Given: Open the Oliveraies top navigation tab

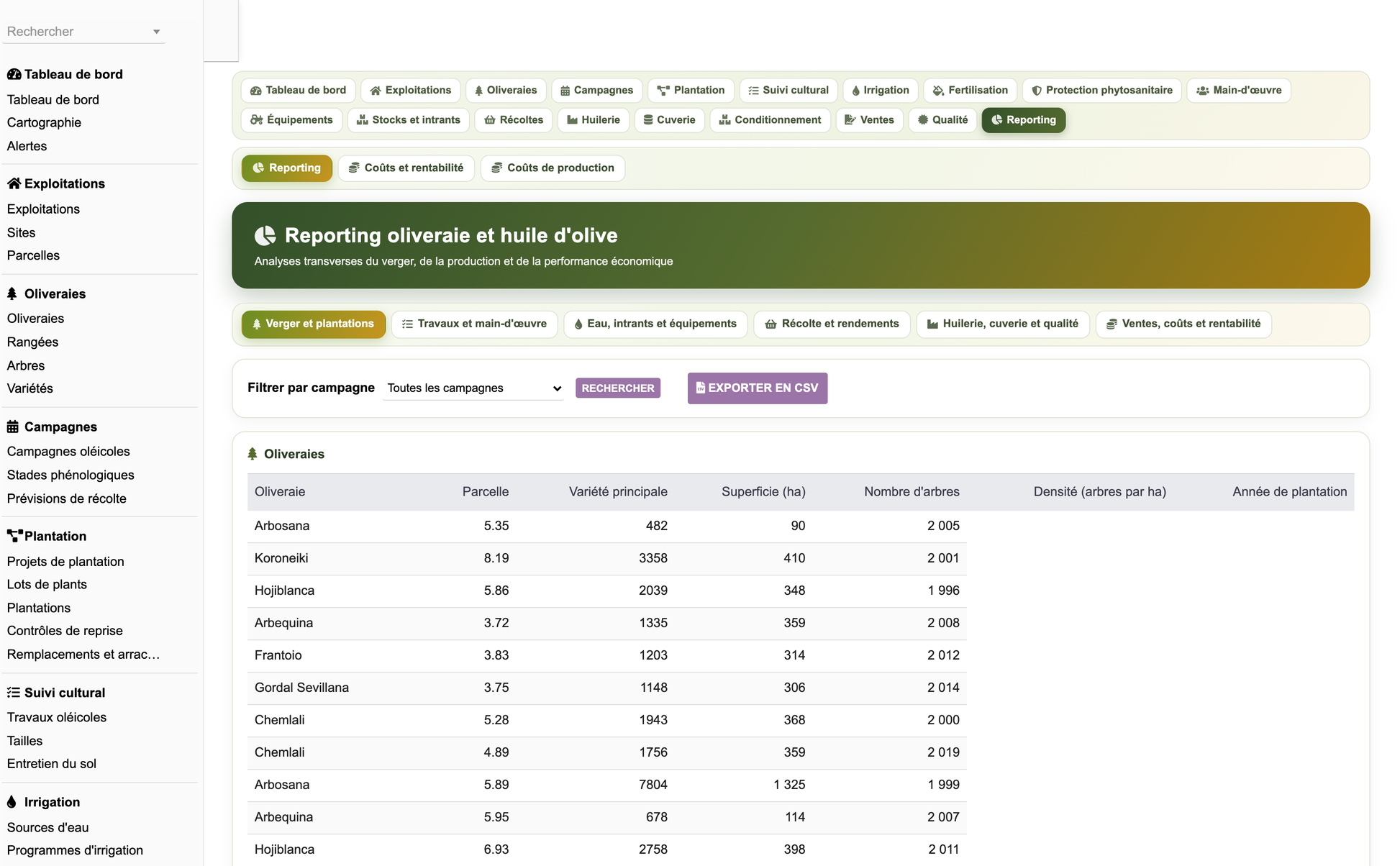Looking at the screenshot, I should pyautogui.click(x=506, y=90).
